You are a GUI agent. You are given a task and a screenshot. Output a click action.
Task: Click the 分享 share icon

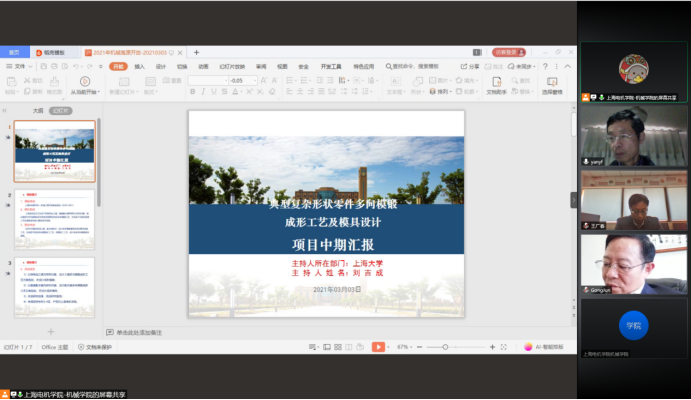pos(470,66)
